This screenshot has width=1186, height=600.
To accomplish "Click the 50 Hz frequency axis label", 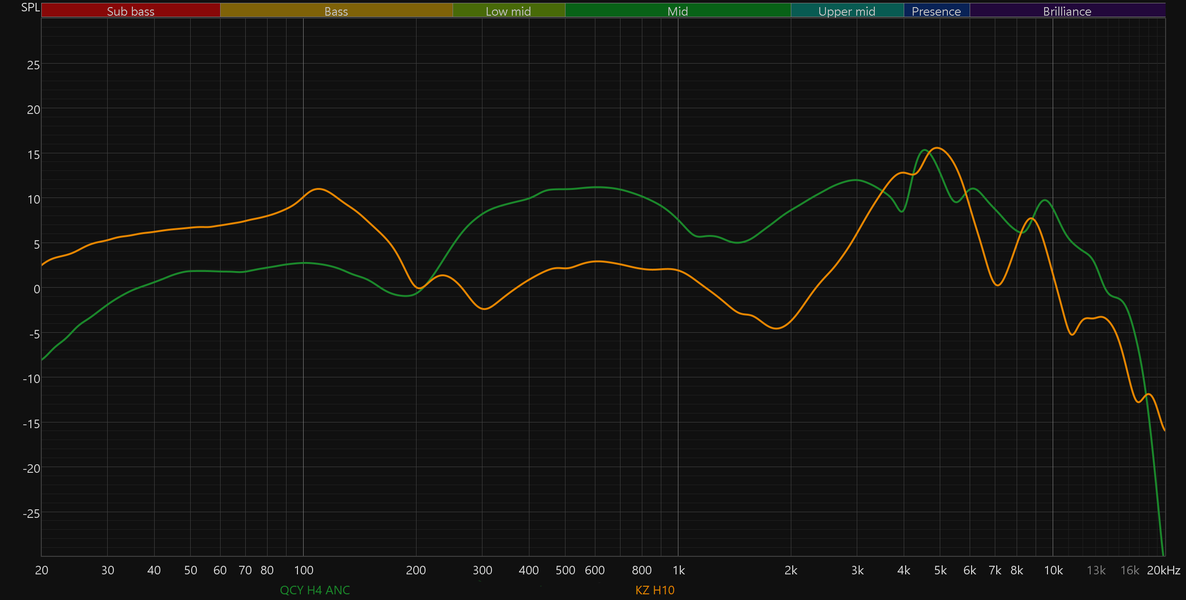I will pyautogui.click(x=191, y=570).
